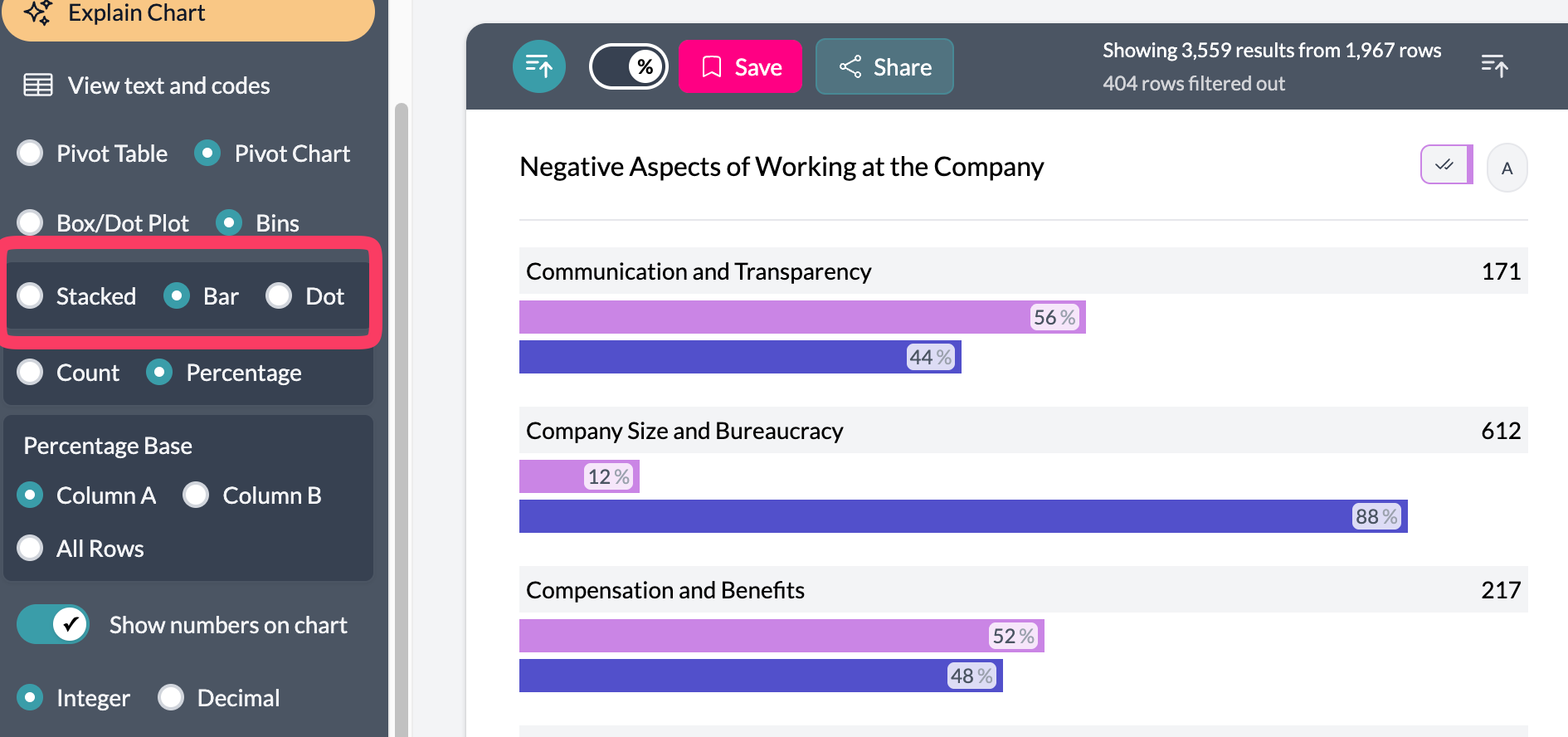Select the Box/Dot Plot radio option

point(31,223)
